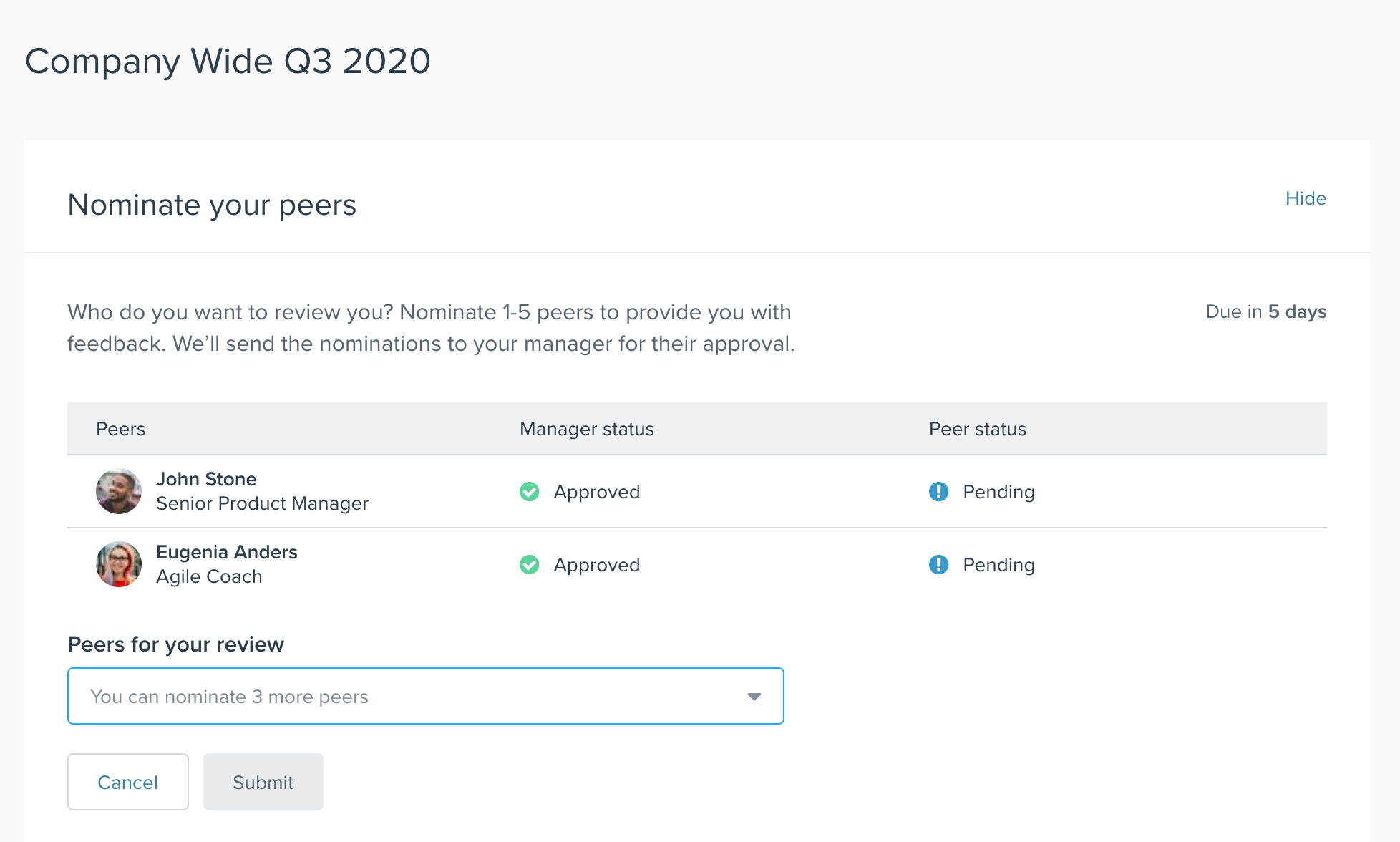
Task: Click the 'Senior Product Manager' title text
Action: pyautogui.click(x=263, y=503)
